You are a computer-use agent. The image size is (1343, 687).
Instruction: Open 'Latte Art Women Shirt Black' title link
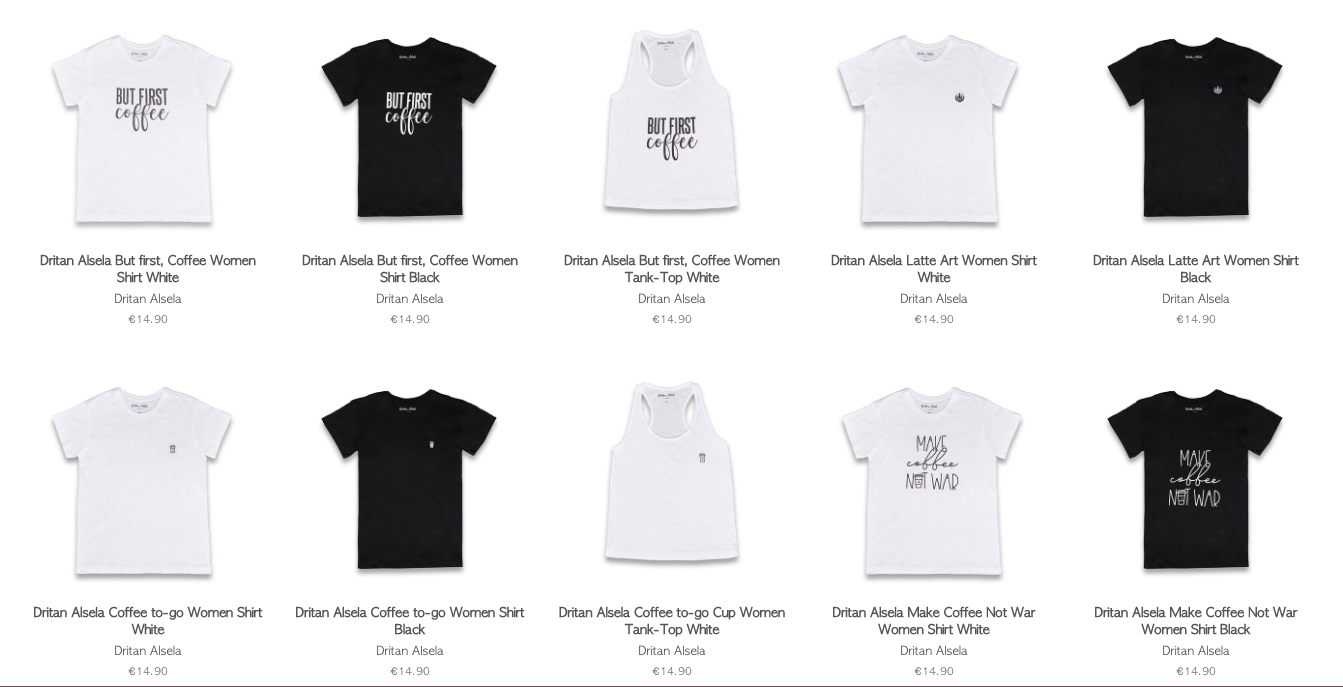coord(1196,269)
